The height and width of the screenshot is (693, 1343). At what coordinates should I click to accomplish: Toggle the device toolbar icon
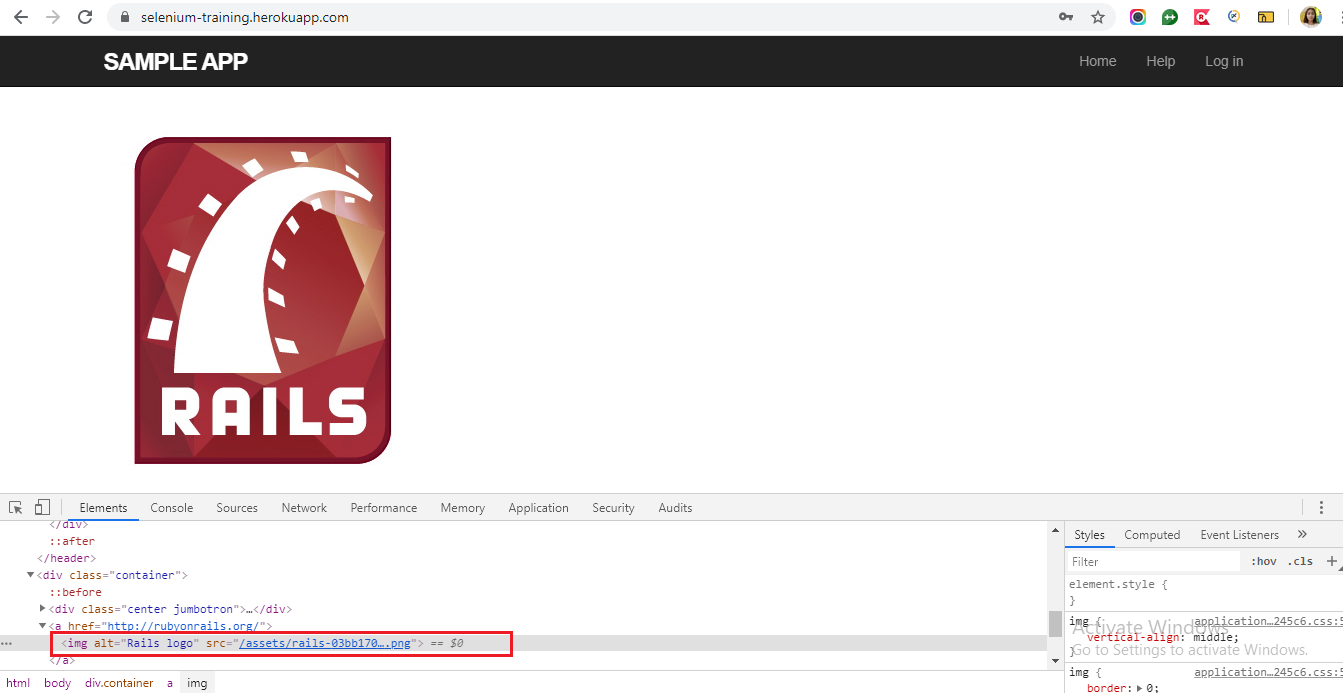pyautogui.click(x=42, y=507)
